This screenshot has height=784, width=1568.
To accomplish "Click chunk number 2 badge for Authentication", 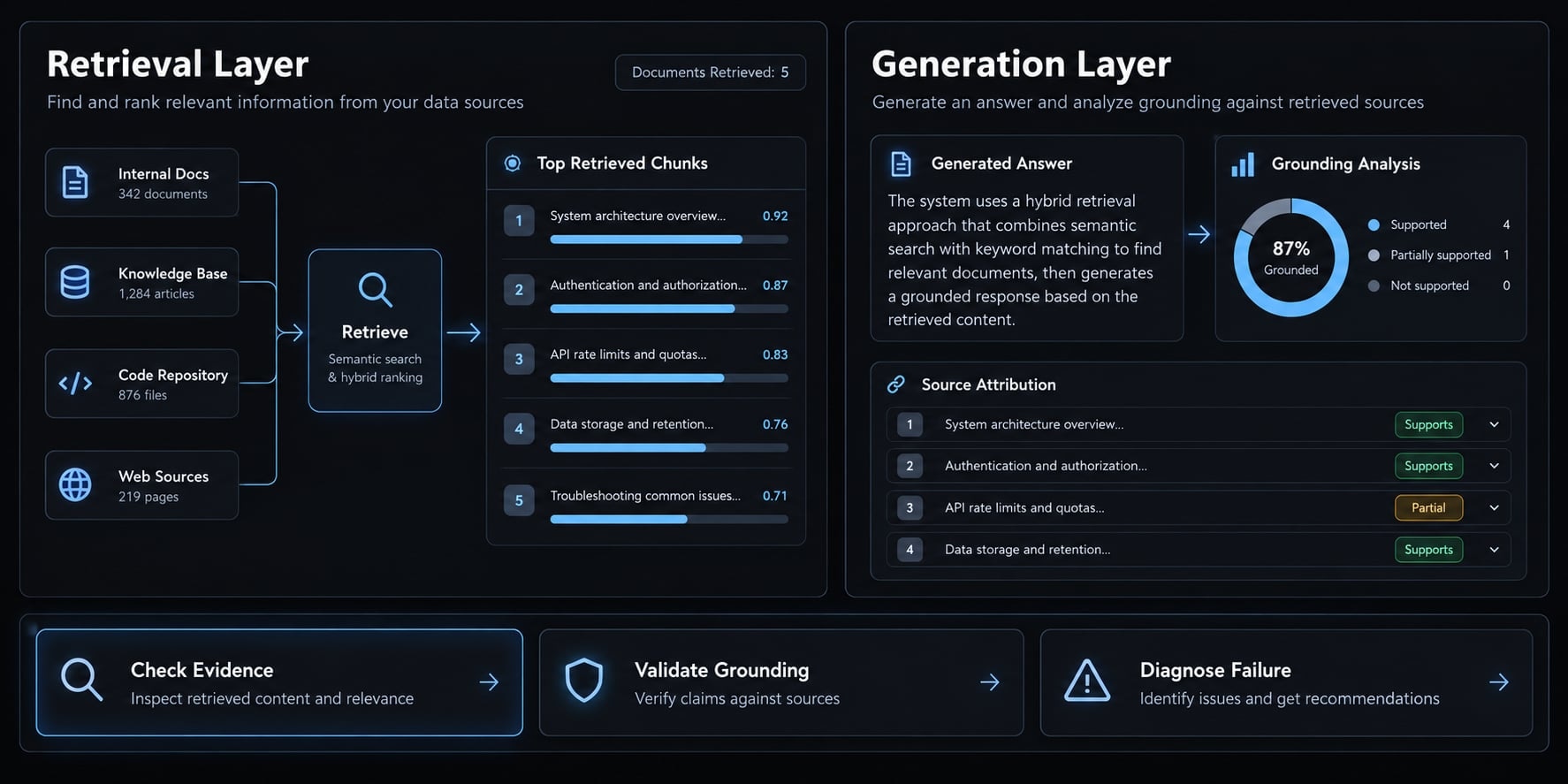I will click(519, 290).
